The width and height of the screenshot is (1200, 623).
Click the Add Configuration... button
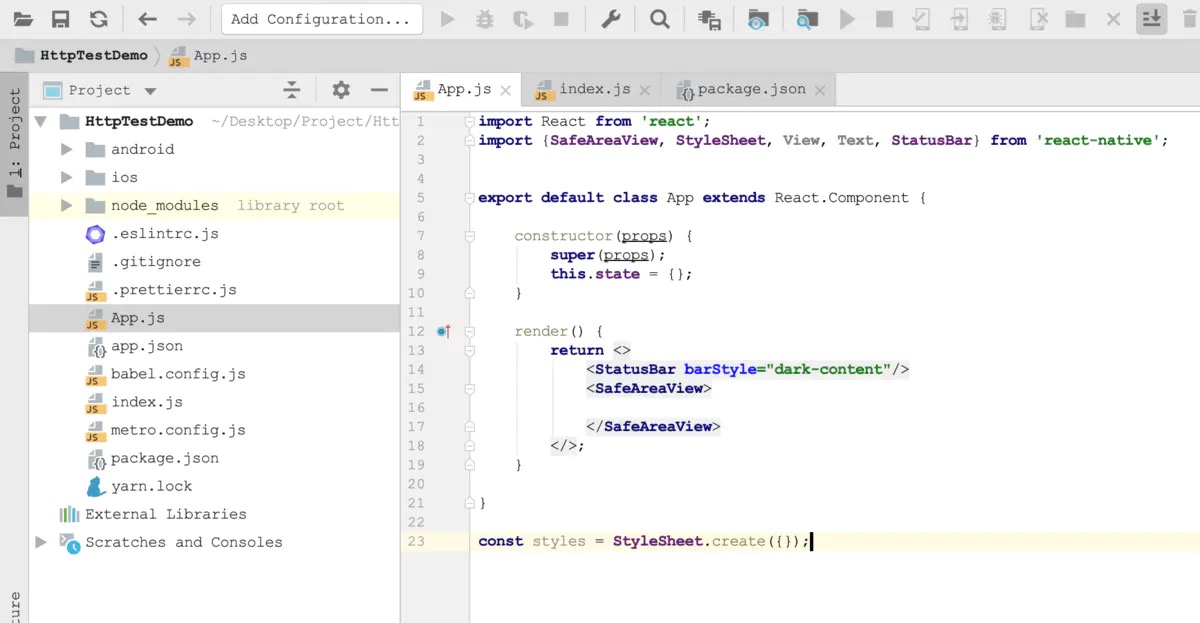click(x=320, y=19)
